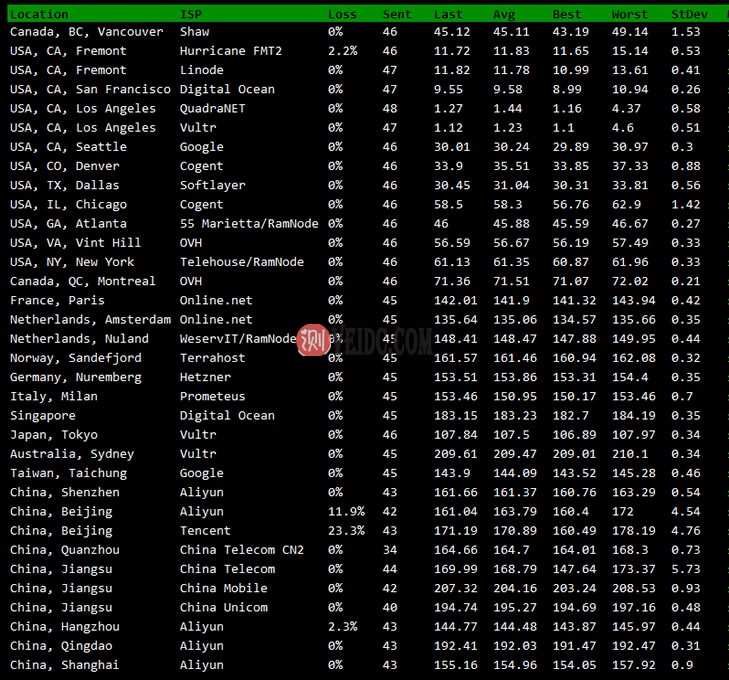Screen dimensions: 729x680
Task: Click the 55 Marietta/RamNode ISP entry
Action: click(249, 224)
